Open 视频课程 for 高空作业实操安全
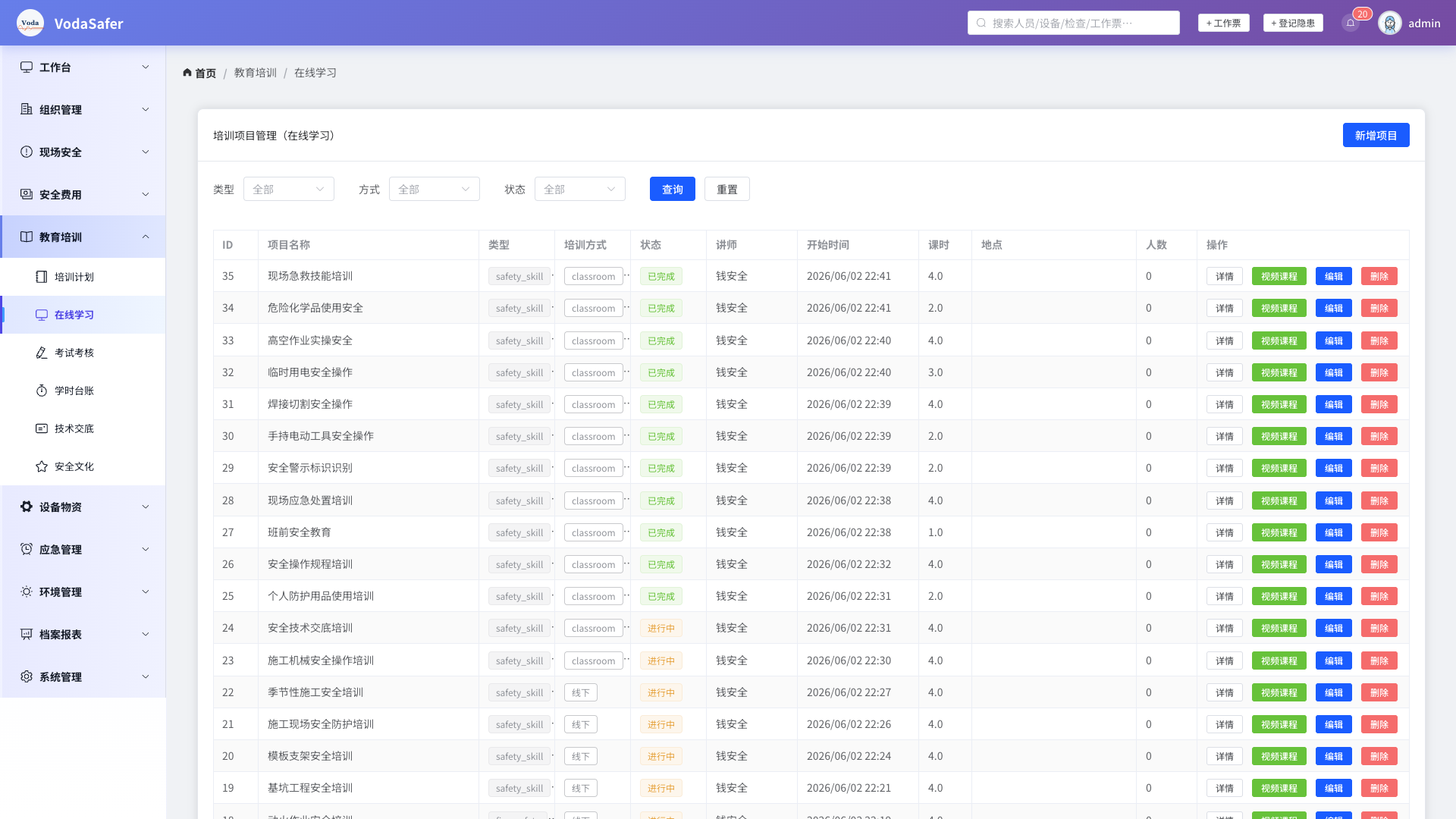1456x819 pixels. pos(1279,340)
